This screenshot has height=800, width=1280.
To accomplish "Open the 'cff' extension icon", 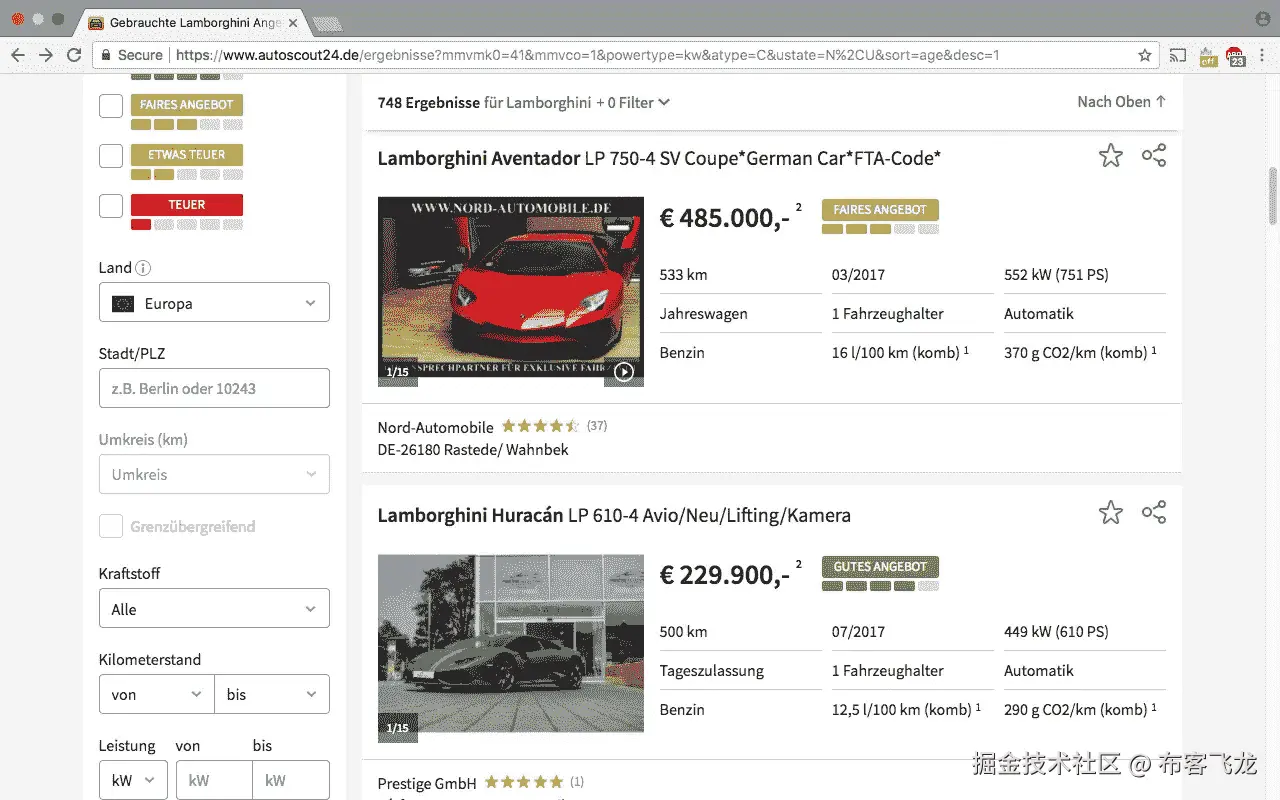I will (x=1208, y=56).
